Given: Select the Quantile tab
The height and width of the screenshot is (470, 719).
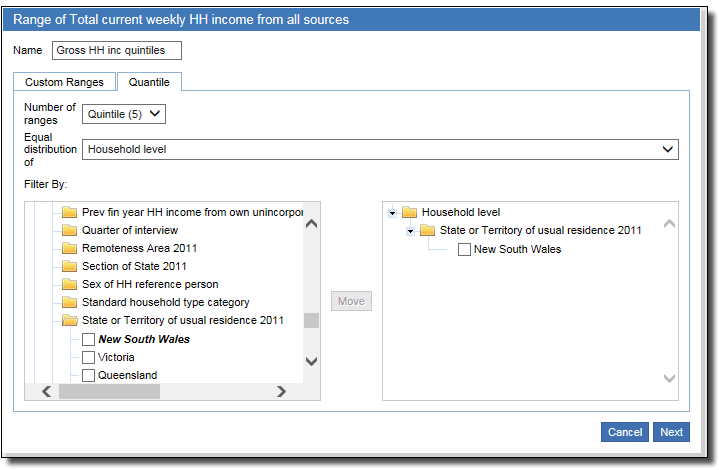Looking at the screenshot, I should click(149, 82).
